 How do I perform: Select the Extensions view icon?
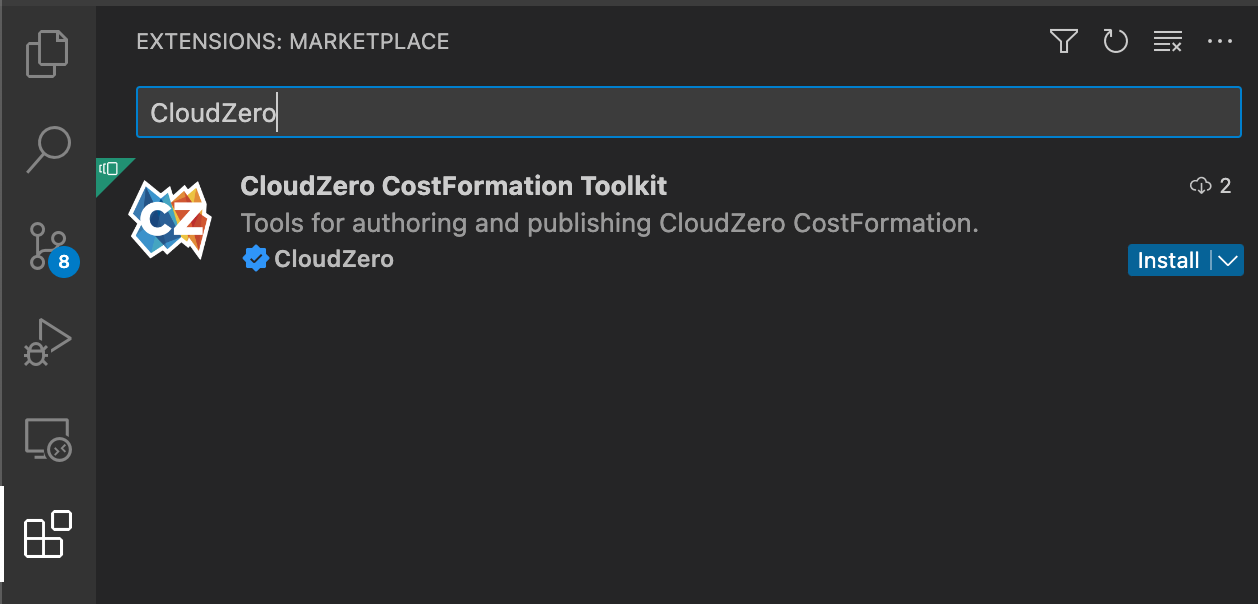(47, 535)
